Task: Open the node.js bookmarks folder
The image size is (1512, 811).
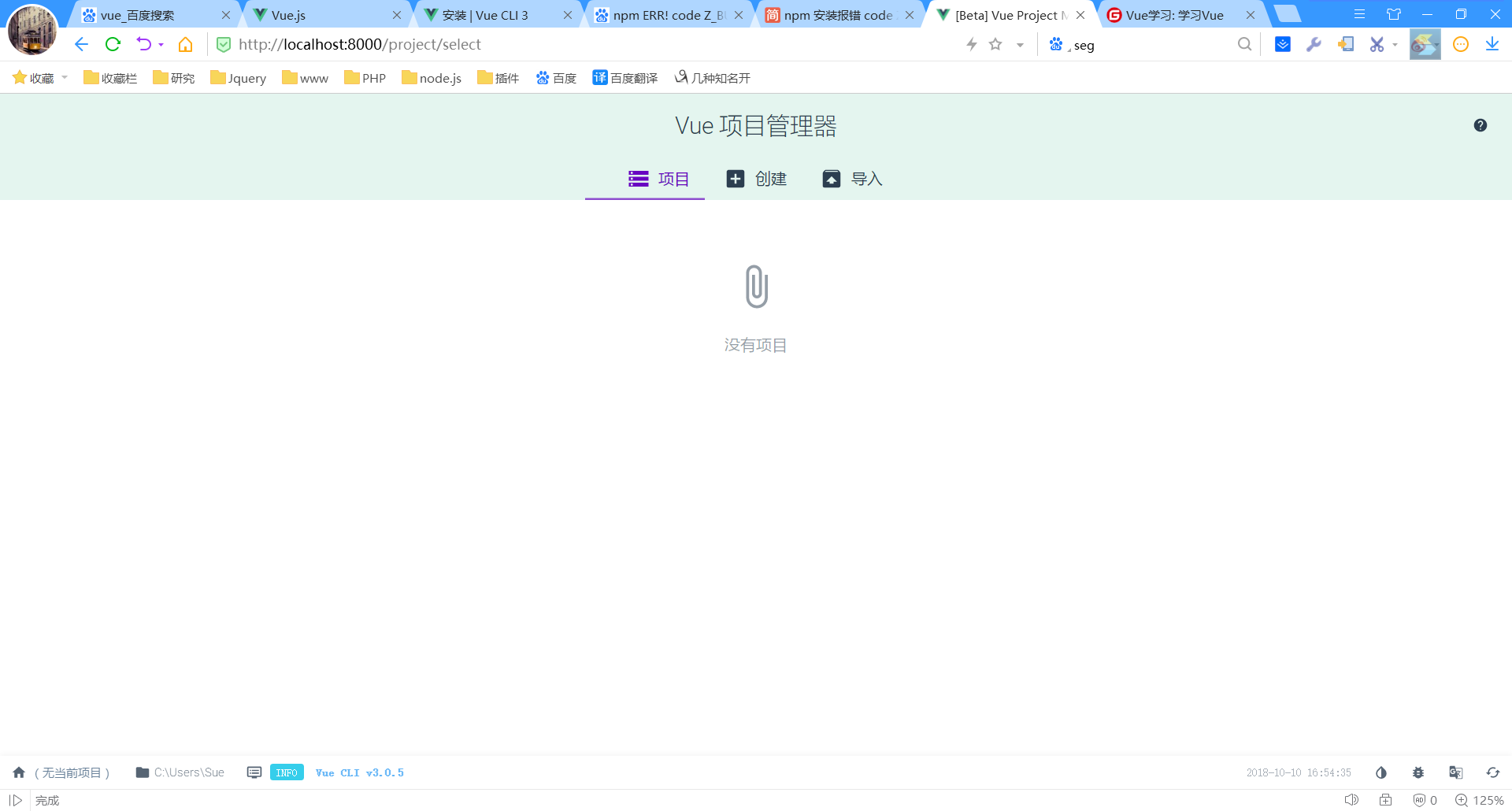Action: [x=431, y=77]
